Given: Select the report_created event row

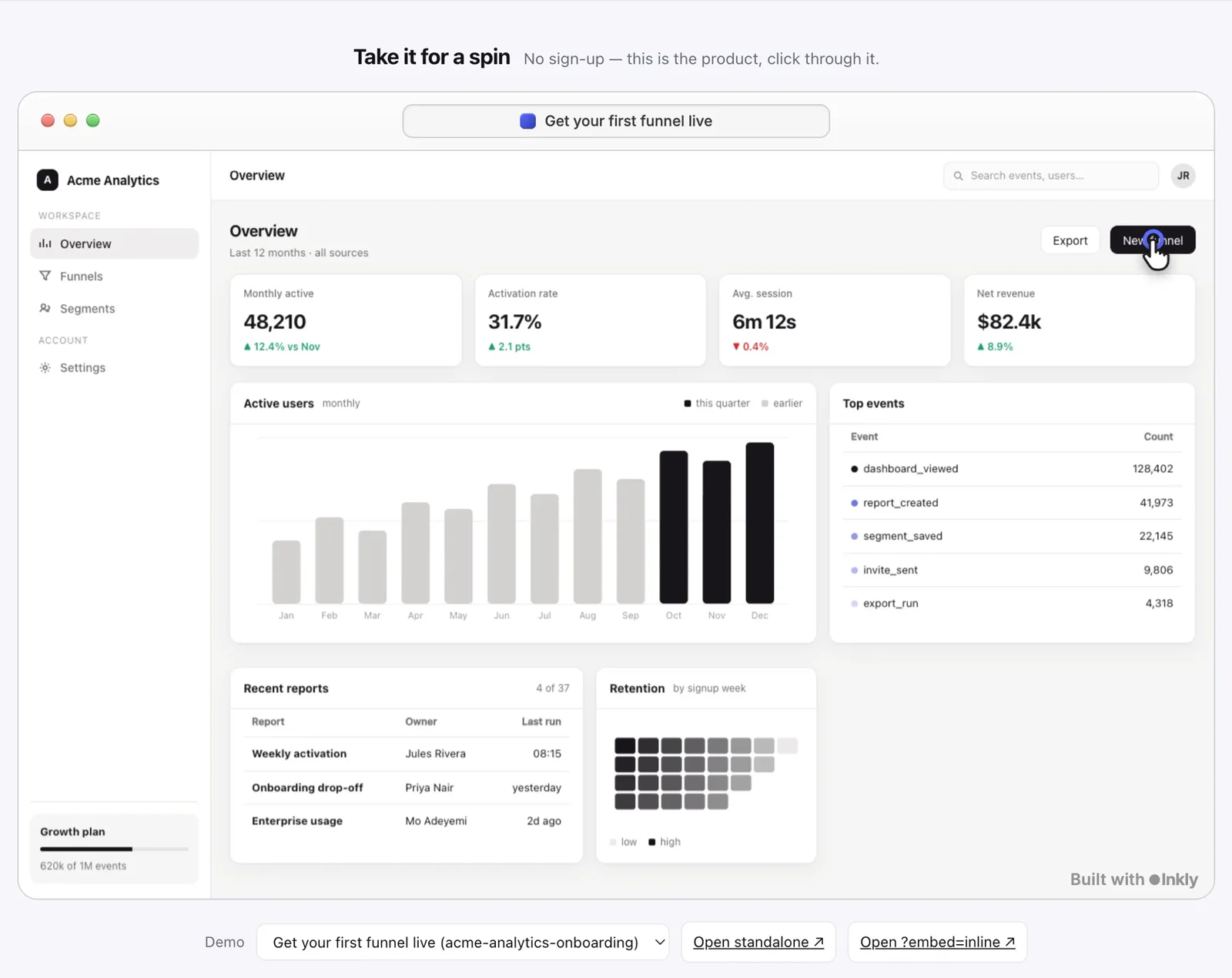Looking at the screenshot, I should click(x=1012, y=502).
